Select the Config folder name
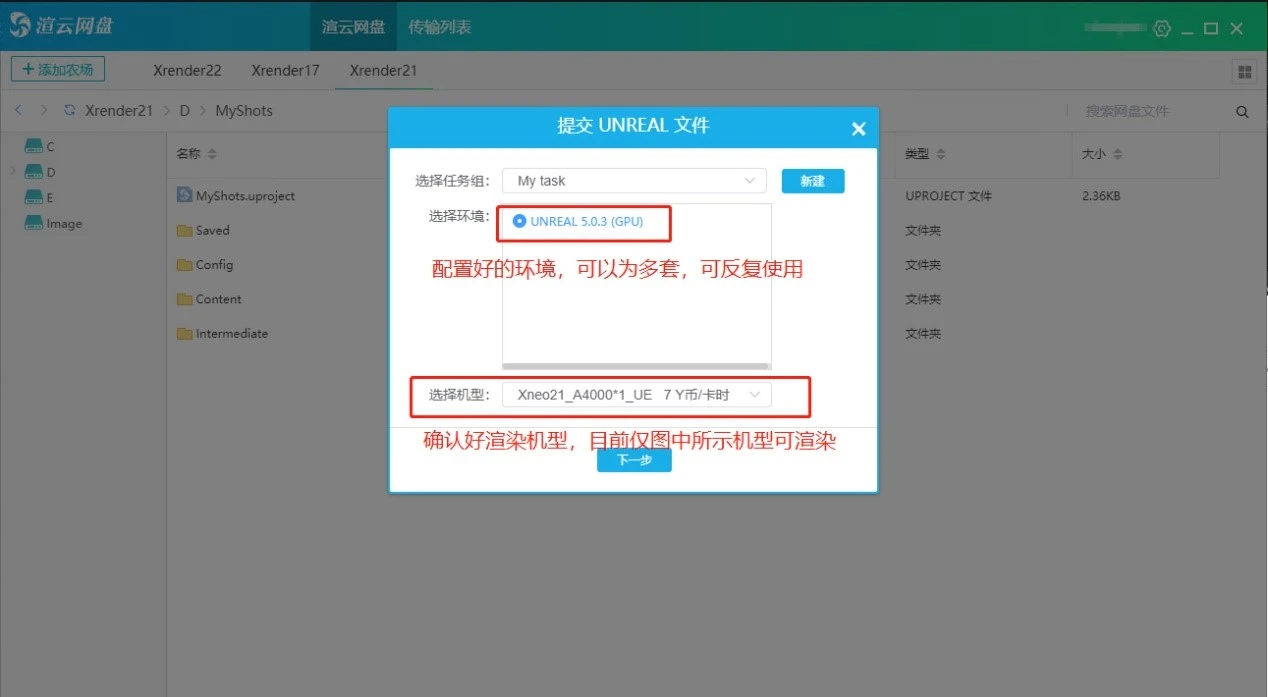Screen dimensions: 1268x697 pos(215,265)
